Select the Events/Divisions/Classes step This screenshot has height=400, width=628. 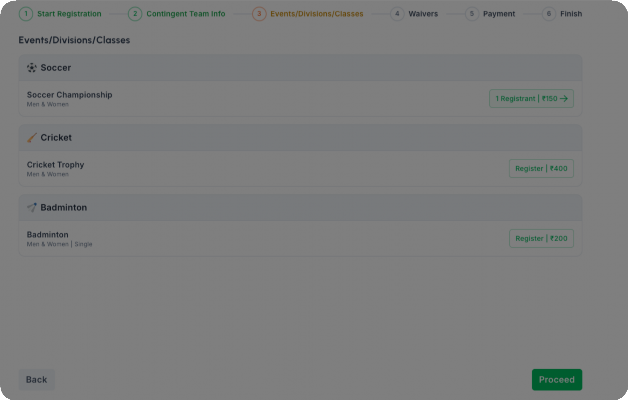point(308,14)
